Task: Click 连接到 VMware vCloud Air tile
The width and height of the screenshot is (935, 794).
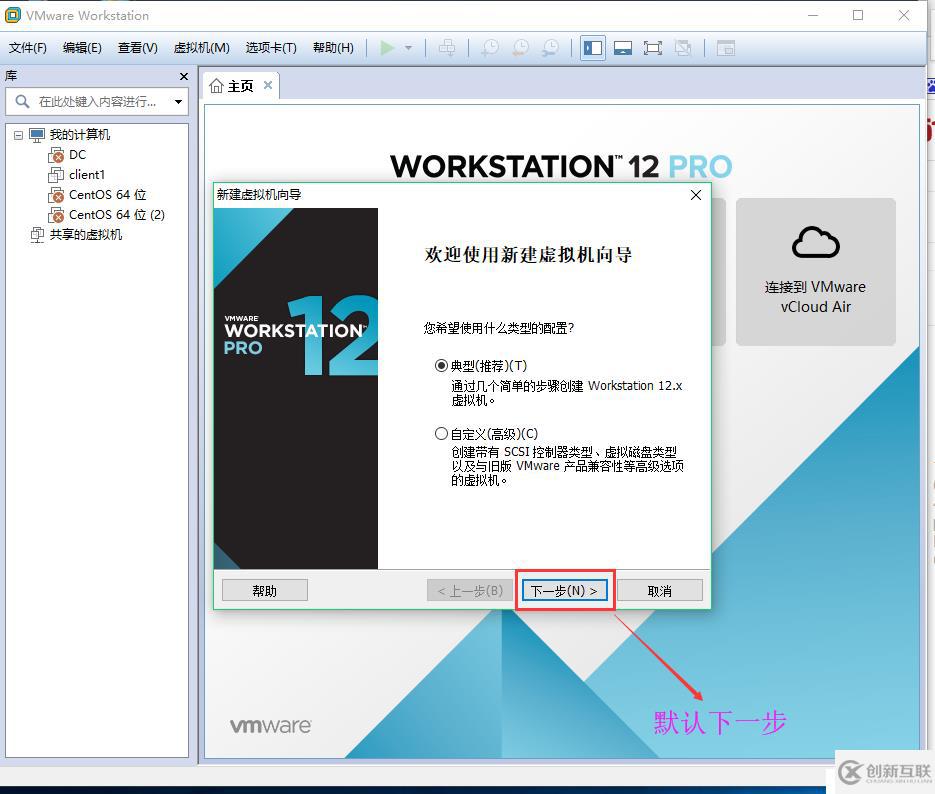Action: point(816,272)
